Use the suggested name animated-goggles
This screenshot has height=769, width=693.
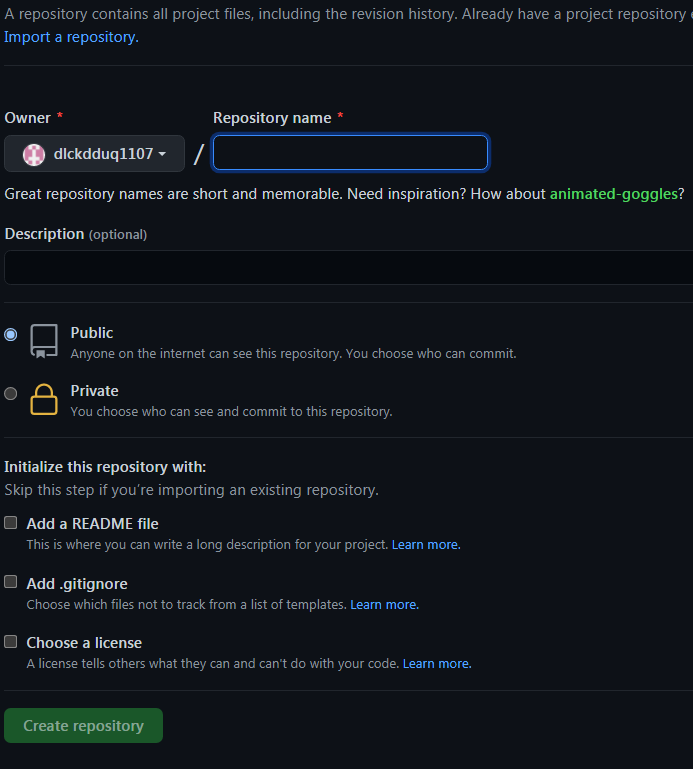(614, 194)
